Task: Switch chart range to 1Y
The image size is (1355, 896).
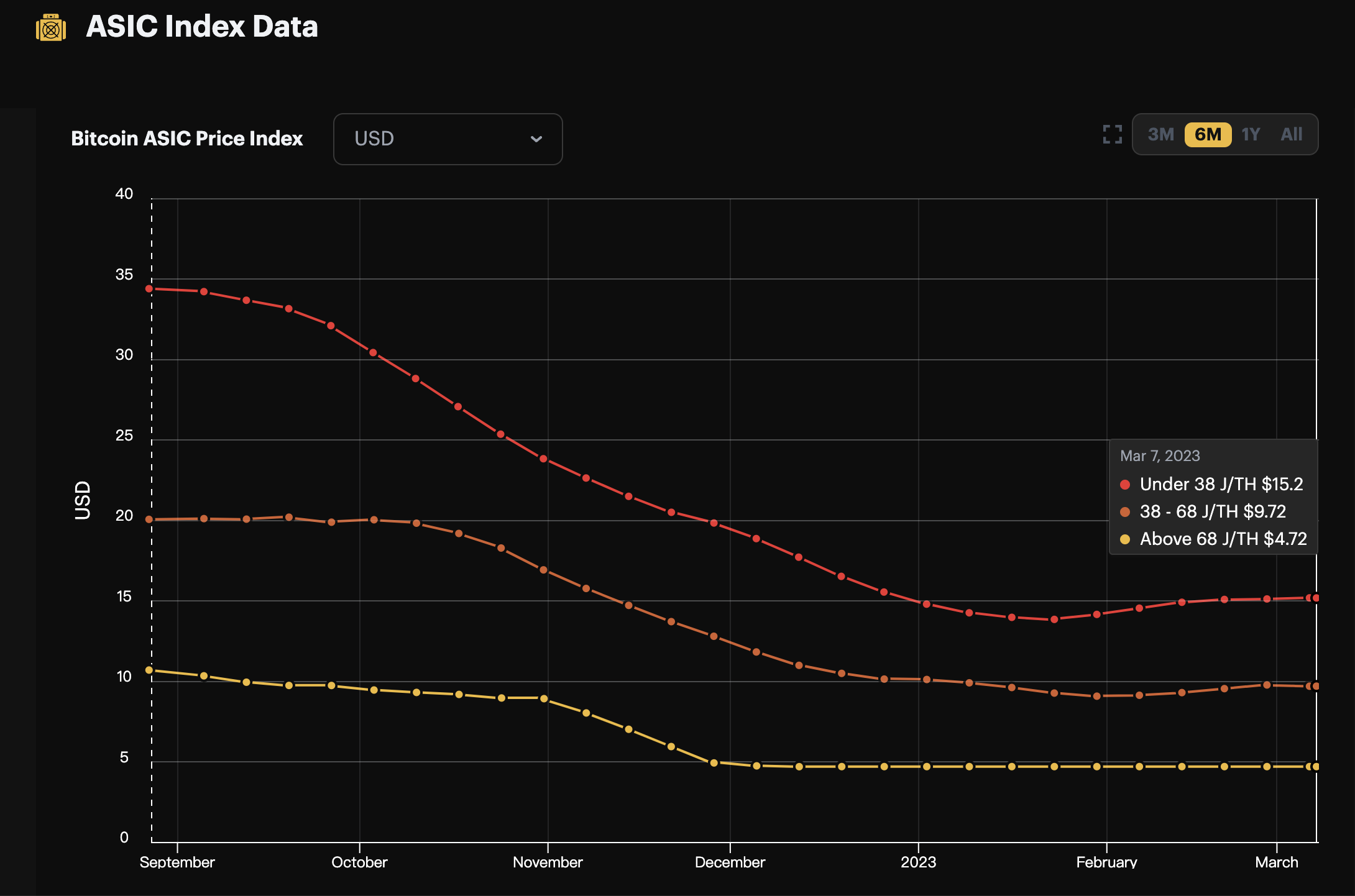Action: [1251, 134]
